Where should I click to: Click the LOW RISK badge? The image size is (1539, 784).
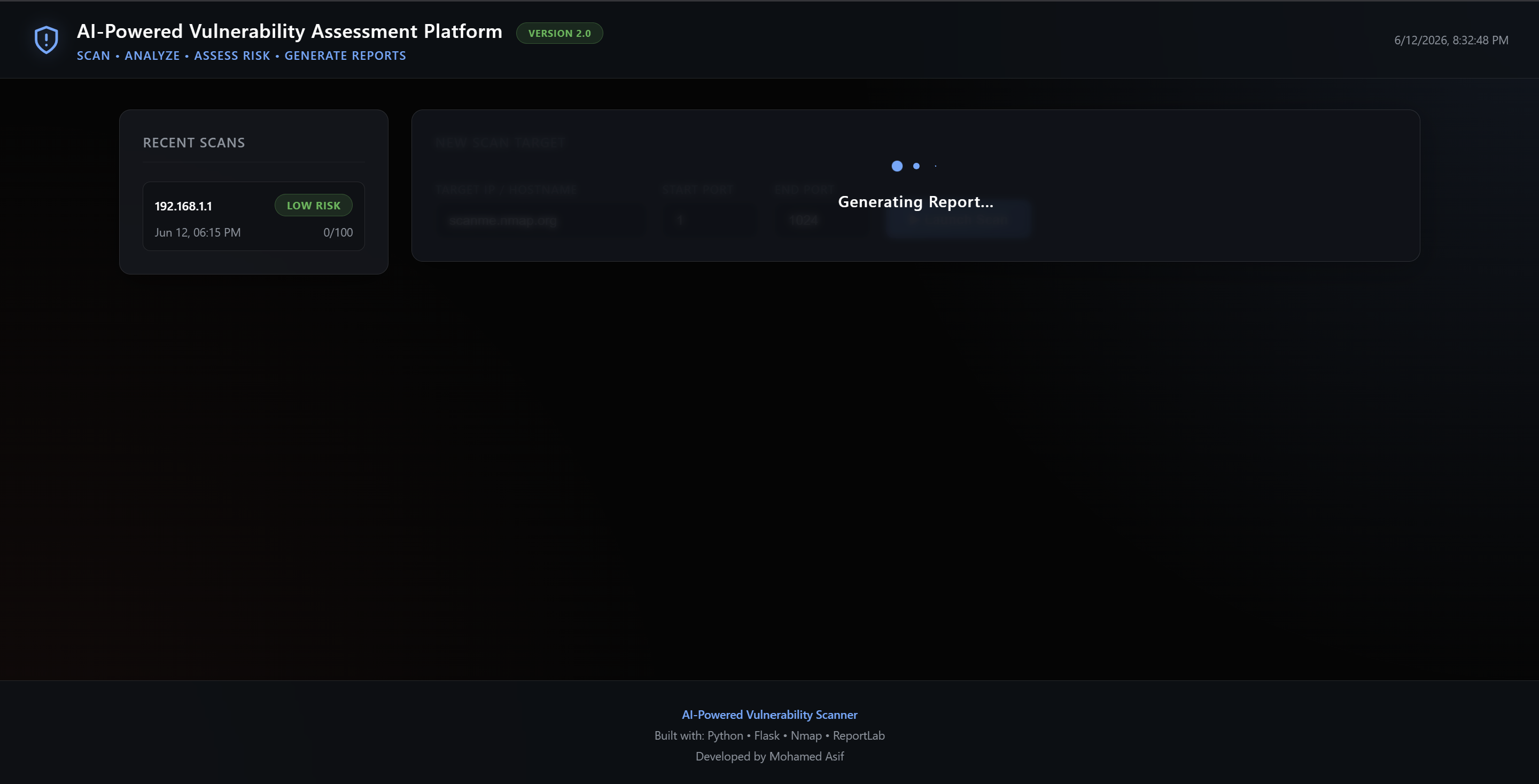pyautogui.click(x=314, y=206)
